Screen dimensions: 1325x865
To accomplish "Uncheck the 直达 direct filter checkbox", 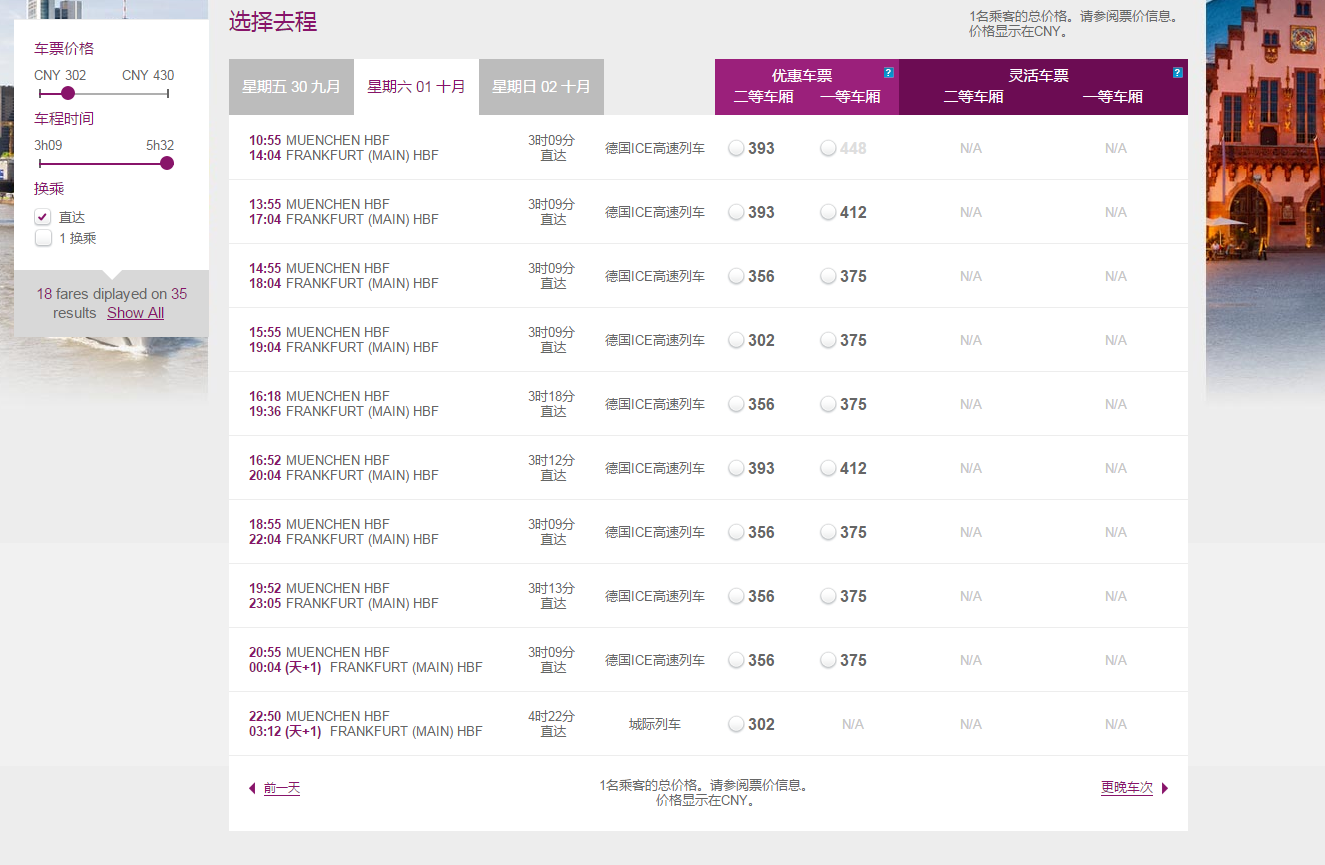I will [x=43, y=217].
